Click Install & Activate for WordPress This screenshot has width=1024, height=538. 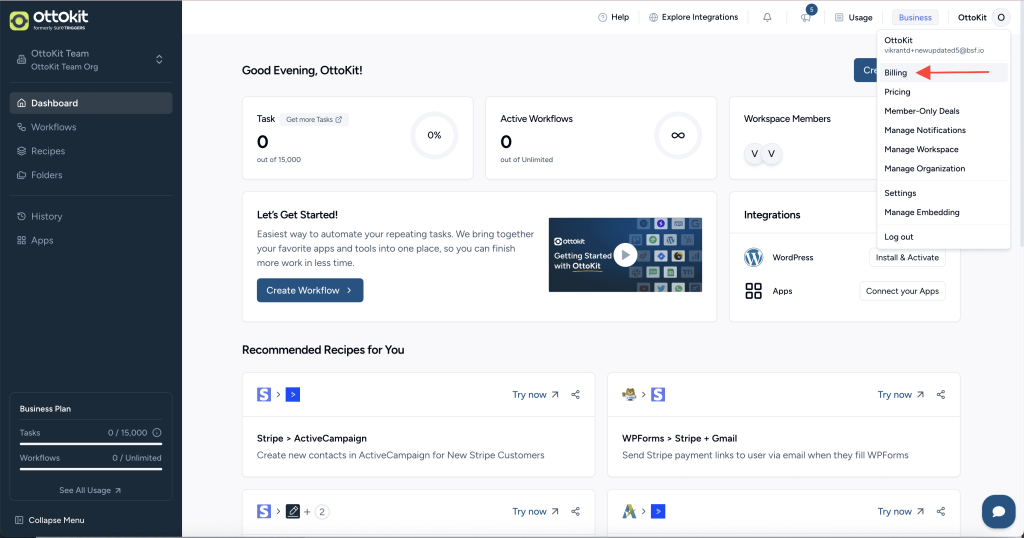(907, 257)
